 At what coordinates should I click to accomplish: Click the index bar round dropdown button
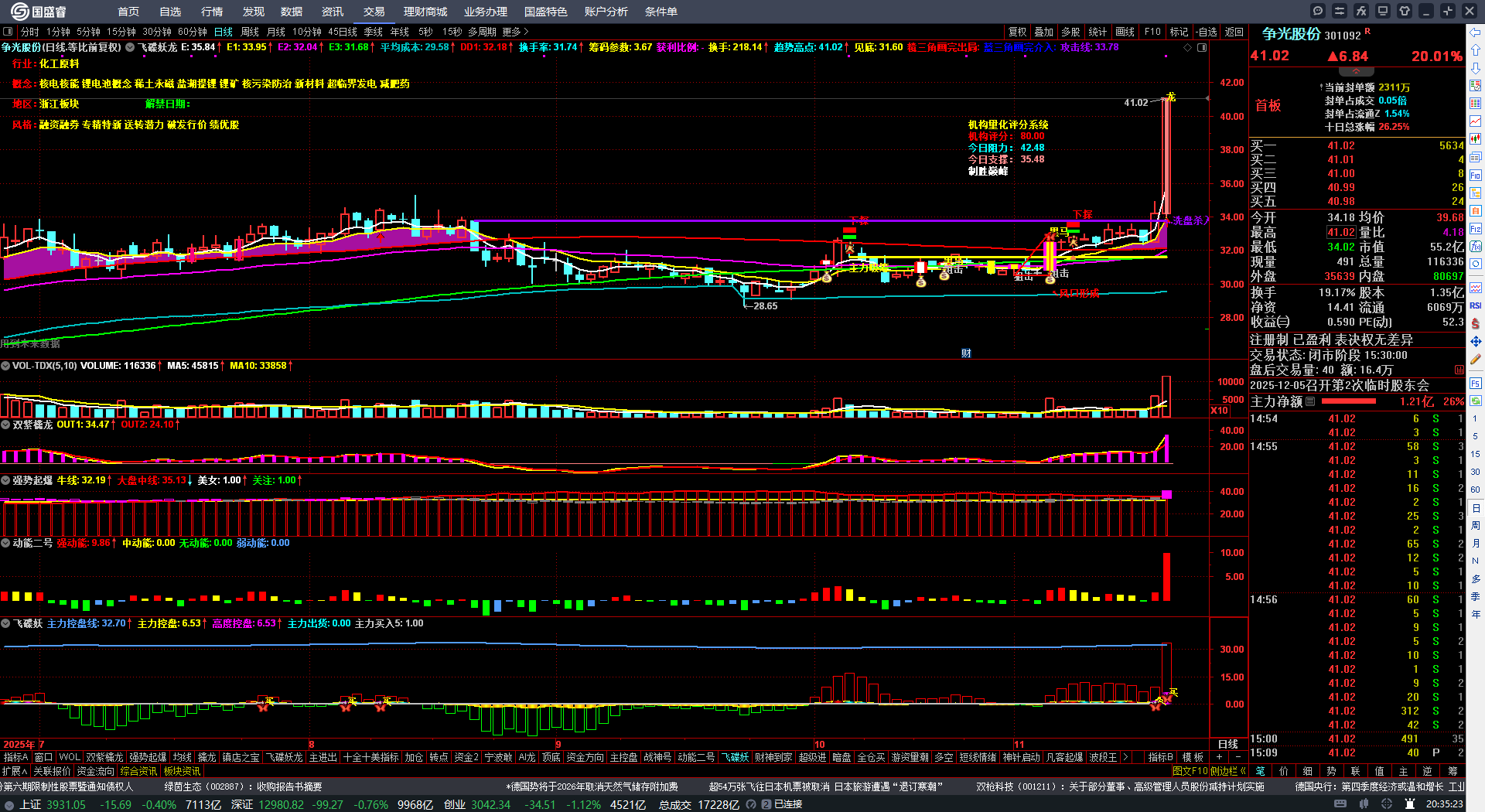coord(8,804)
